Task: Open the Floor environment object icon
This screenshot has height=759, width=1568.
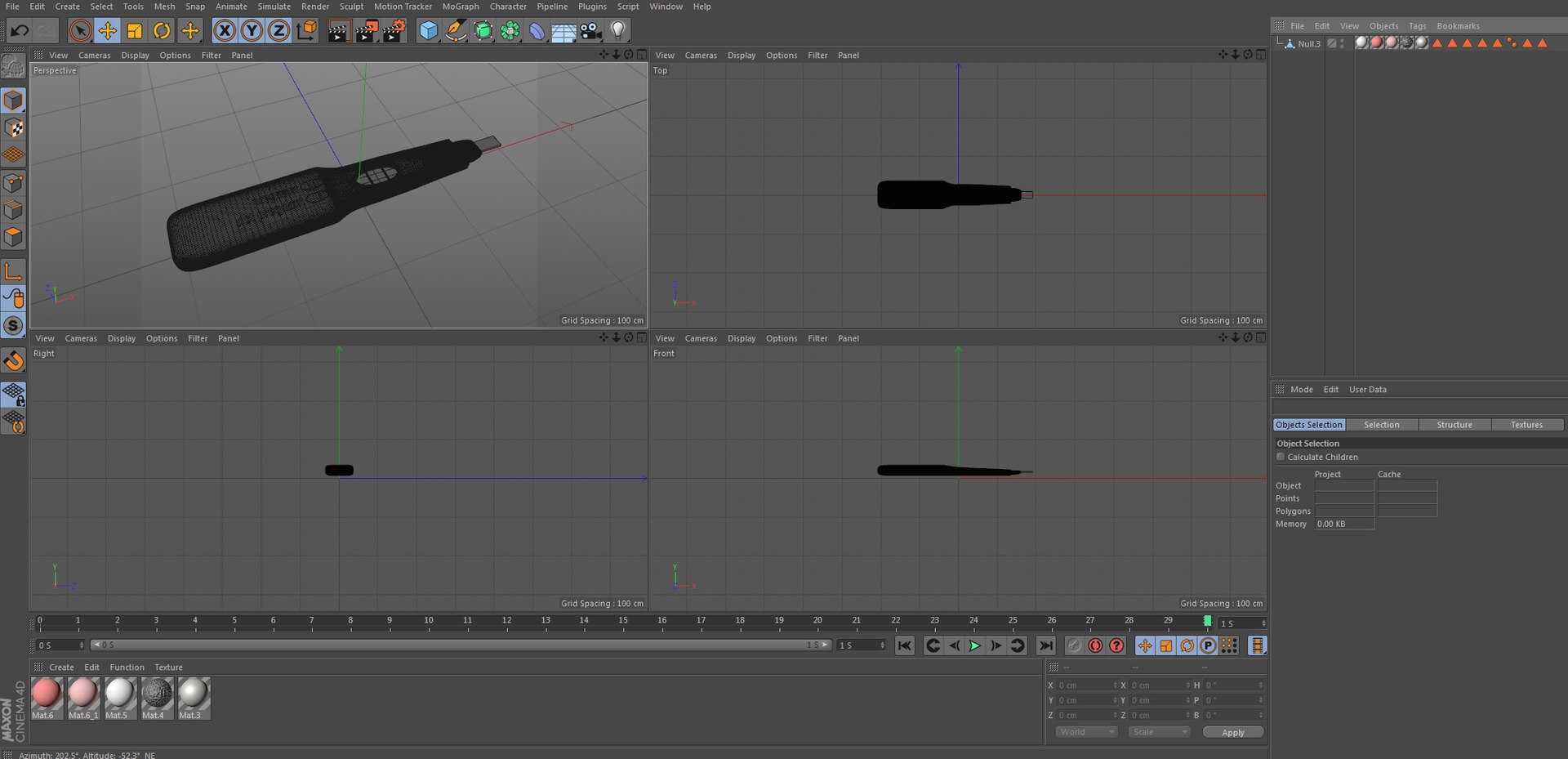Action: 563,32
